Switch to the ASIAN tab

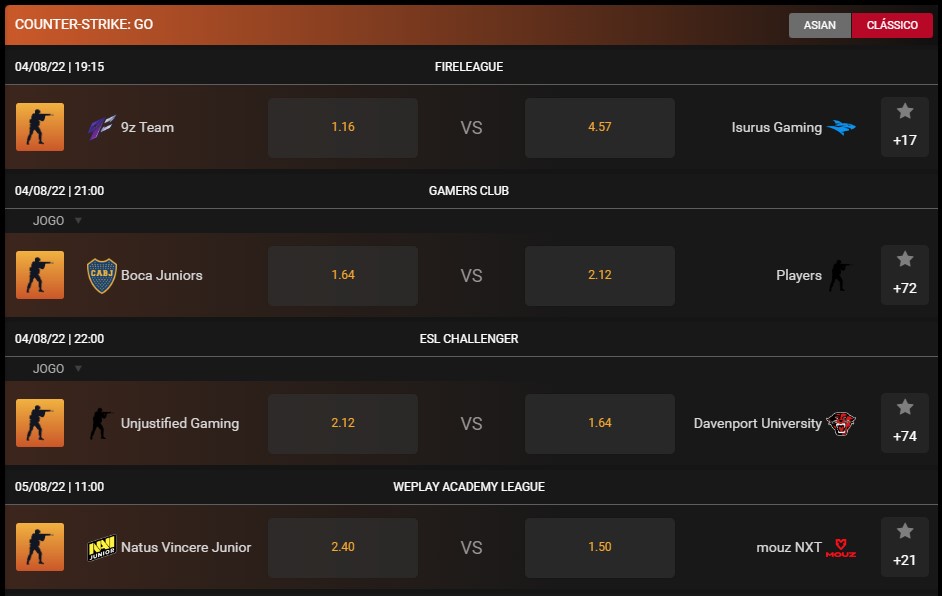(819, 25)
